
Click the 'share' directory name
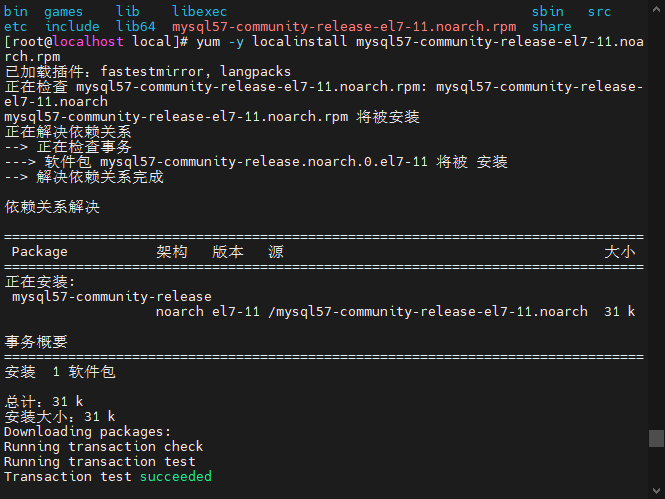551,27
